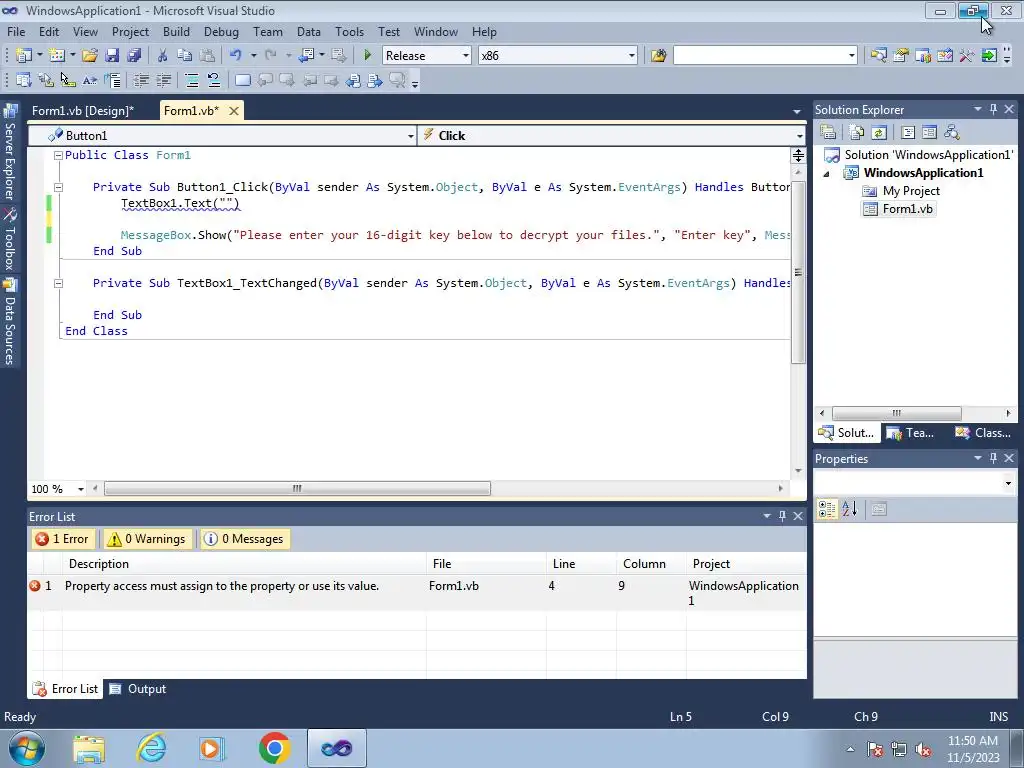Screen dimensions: 1024x768
Task: Switch to the Class View tab
Action: (984, 432)
